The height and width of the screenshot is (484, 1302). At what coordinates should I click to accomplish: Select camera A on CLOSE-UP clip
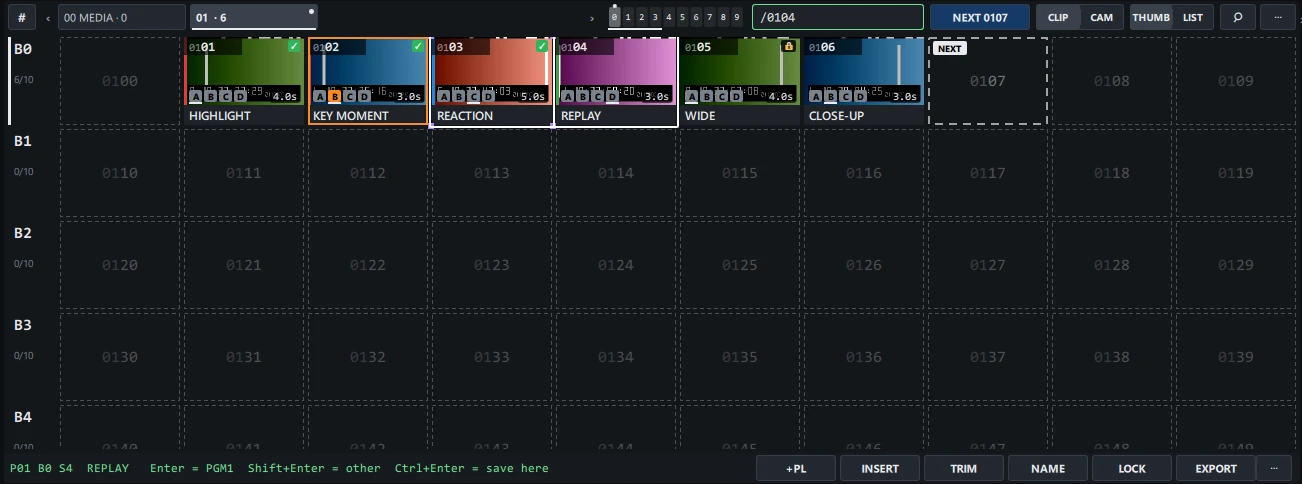[816, 97]
